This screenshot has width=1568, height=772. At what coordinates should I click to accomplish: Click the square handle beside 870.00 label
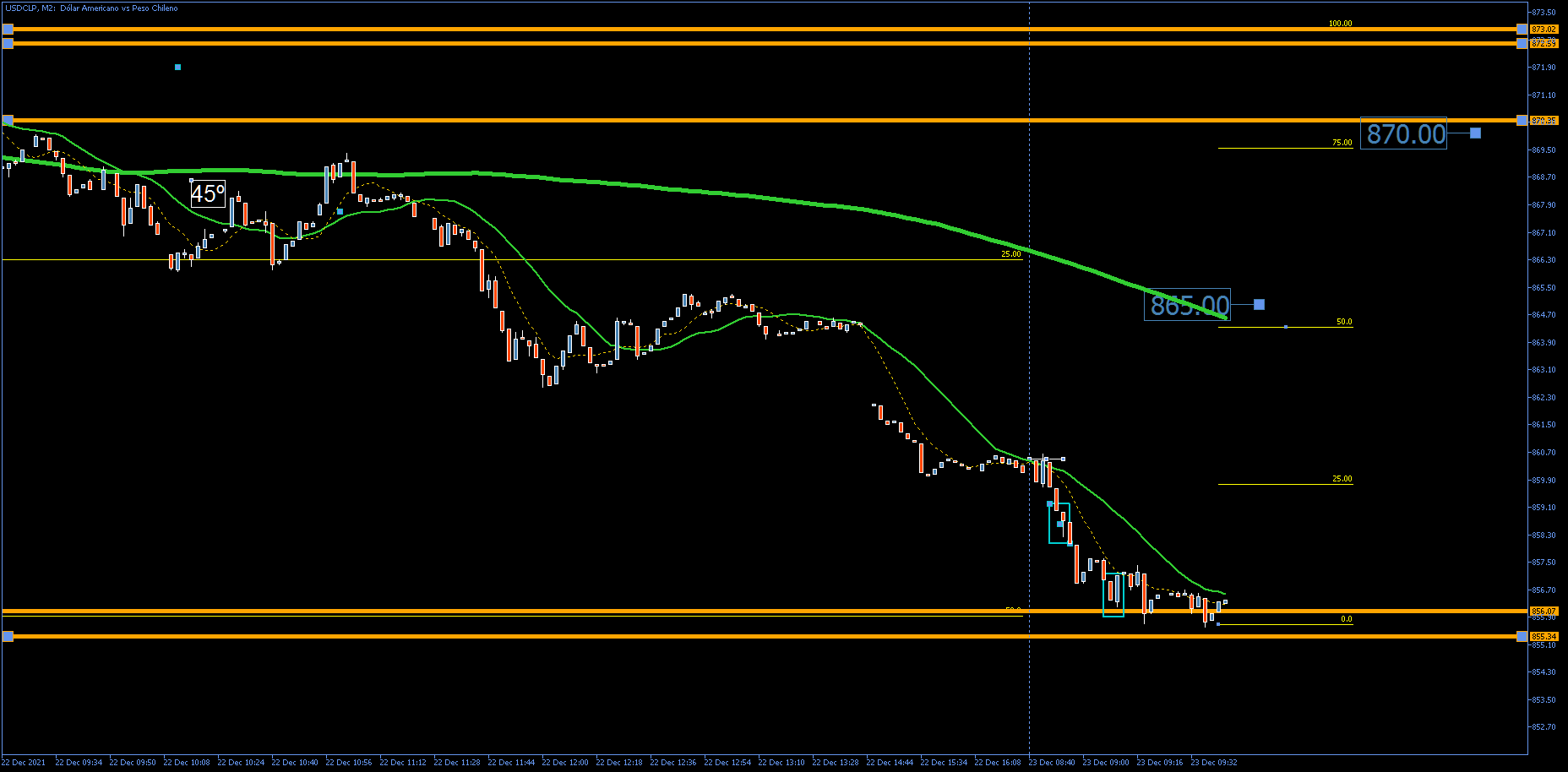(1475, 133)
